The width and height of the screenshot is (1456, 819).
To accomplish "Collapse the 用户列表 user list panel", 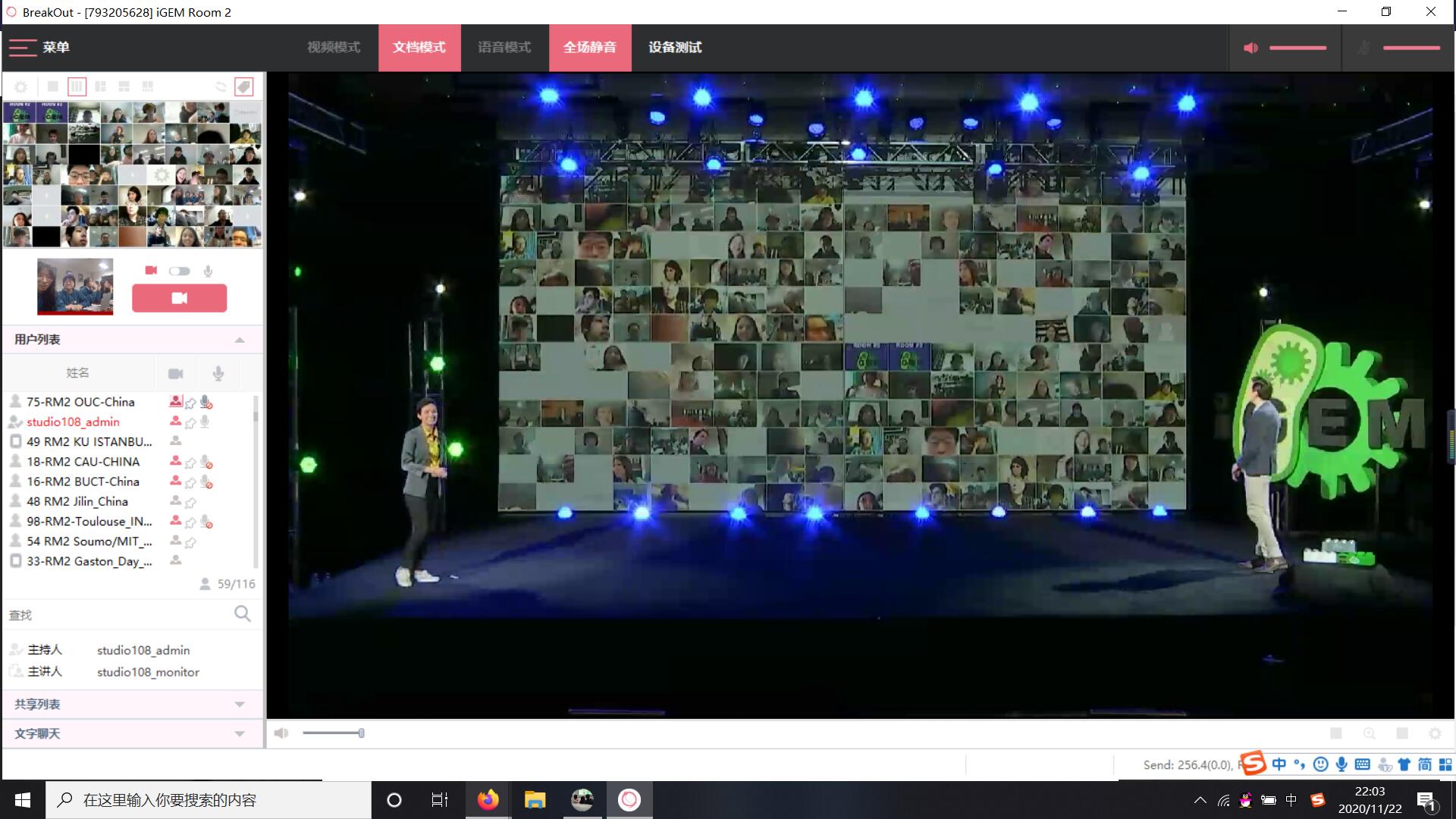I will [x=240, y=340].
